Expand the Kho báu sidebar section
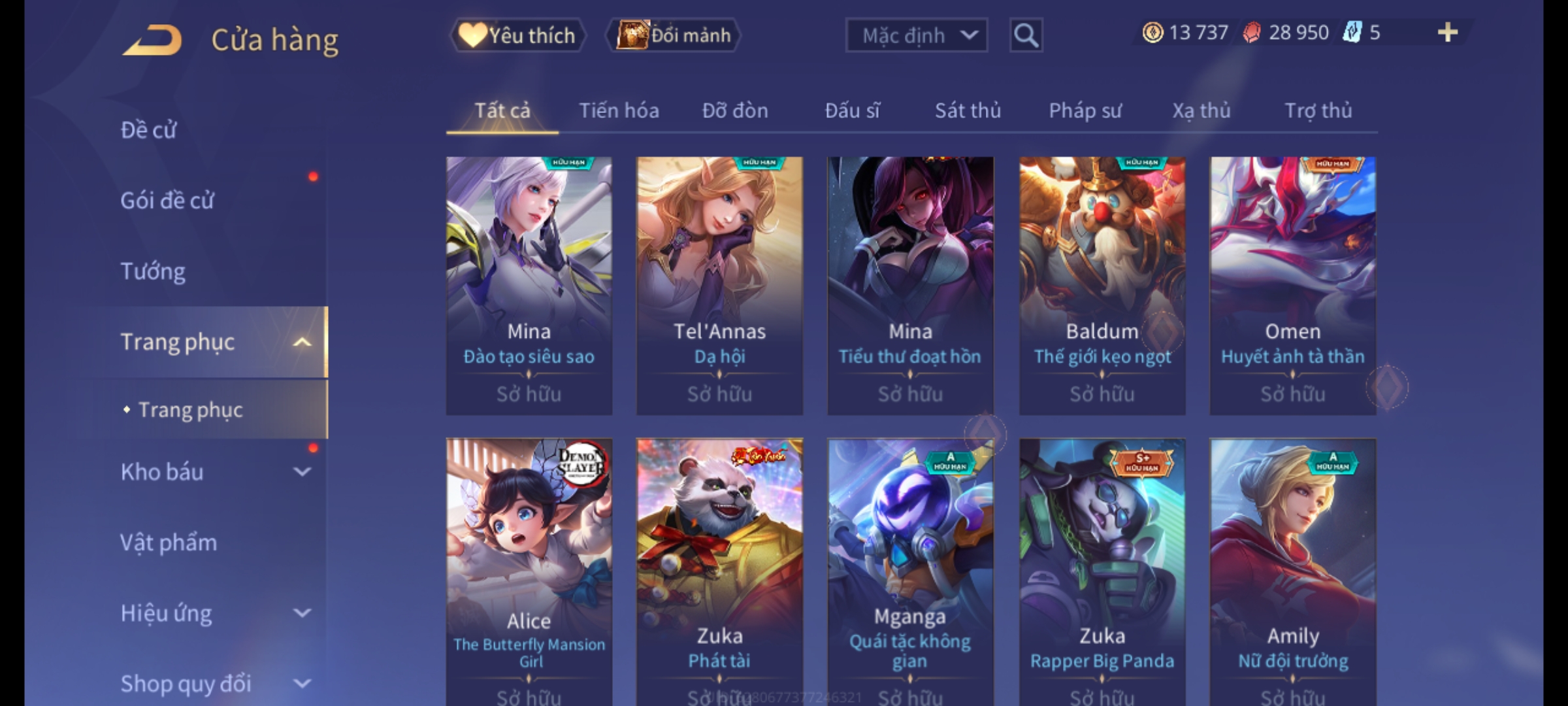This screenshot has height=706, width=1568. click(x=302, y=471)
